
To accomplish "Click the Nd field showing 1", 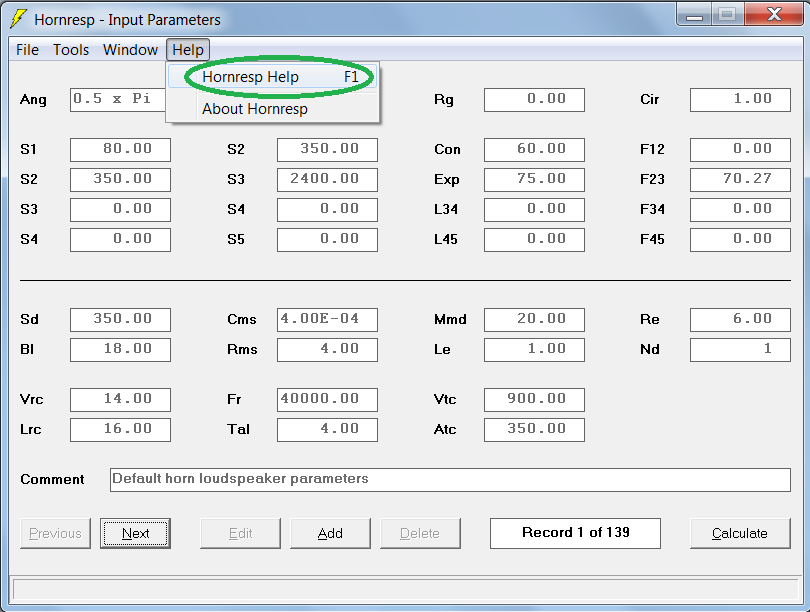I will pos(740,350).
